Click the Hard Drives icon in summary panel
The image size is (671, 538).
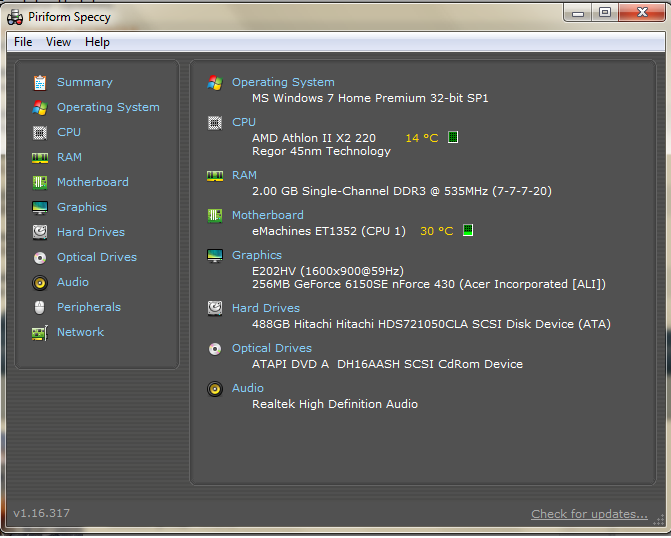coord(215,308)
